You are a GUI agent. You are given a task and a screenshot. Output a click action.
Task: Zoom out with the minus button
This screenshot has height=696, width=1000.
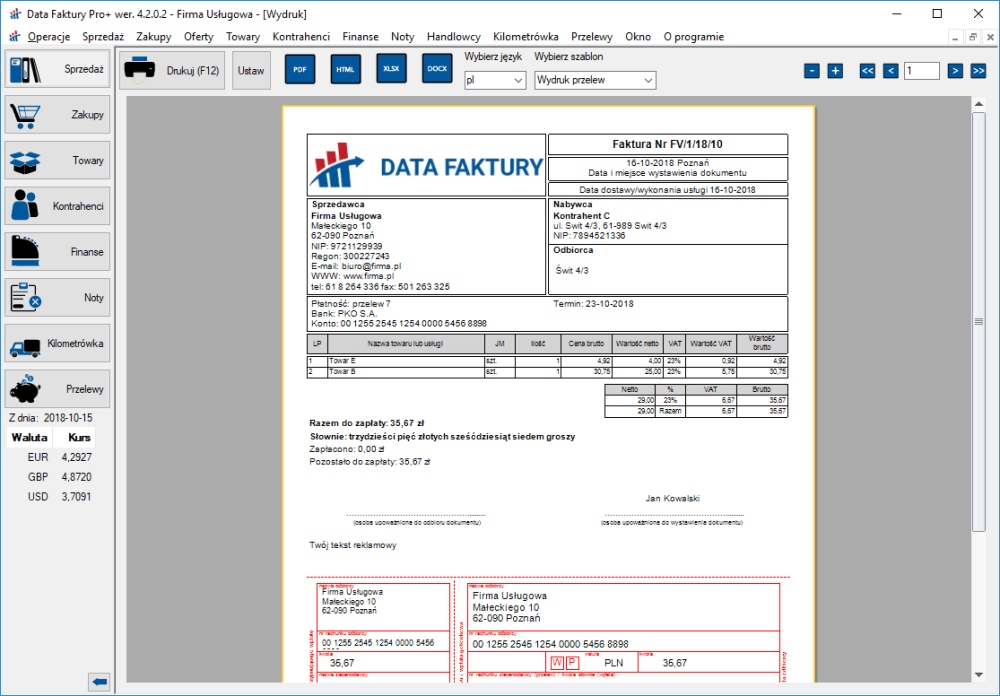(x=812, y=71)
